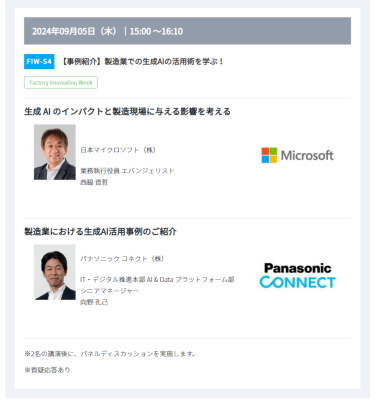Click the session title about 製造業での生成AI
Screen dimensions: 375x402
[x=142, y=62]
